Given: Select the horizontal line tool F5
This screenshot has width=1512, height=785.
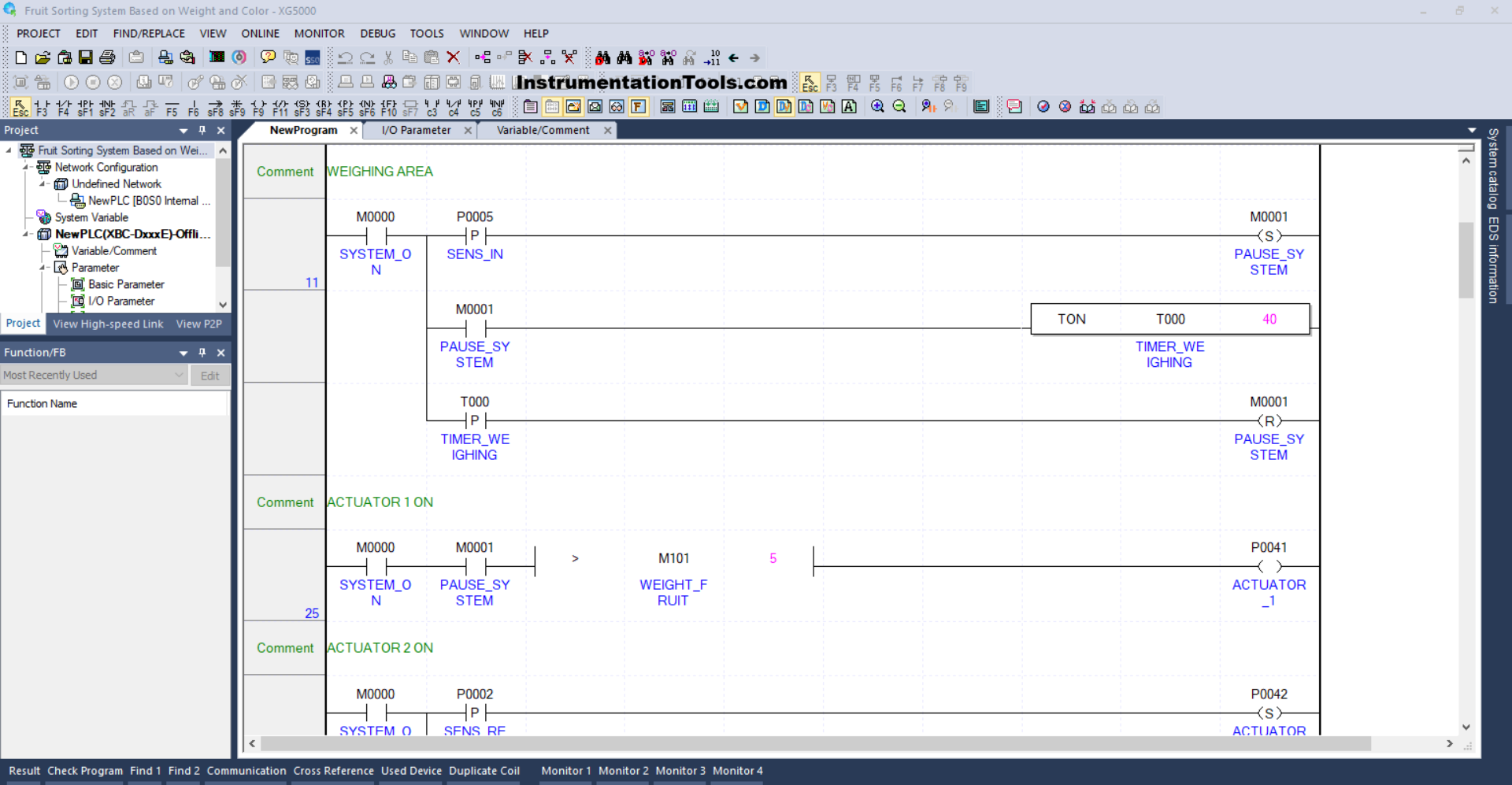Looking at the screenshot, I should point(172,106).
